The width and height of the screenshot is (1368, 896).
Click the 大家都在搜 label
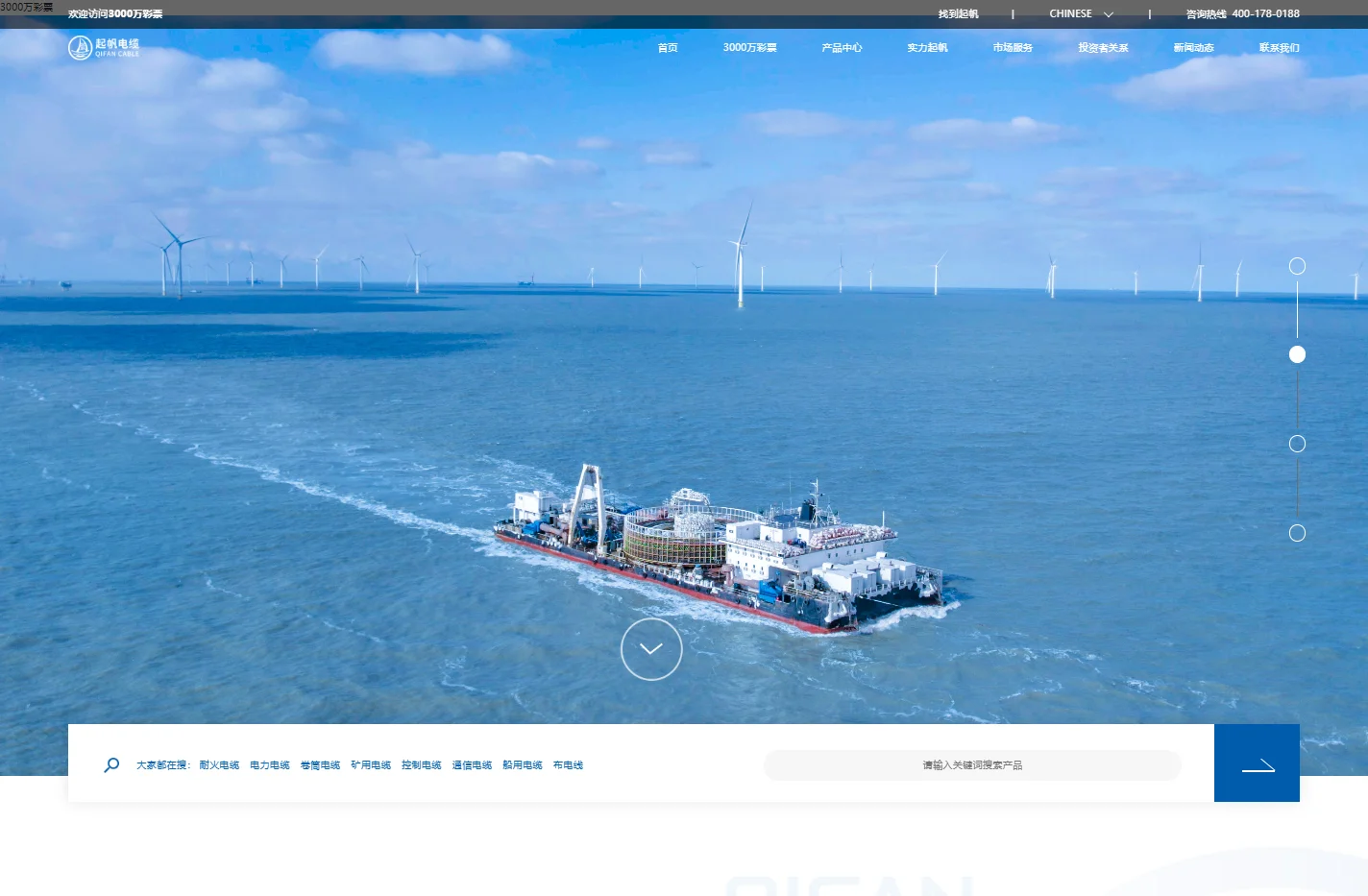[x=163, y=765]
